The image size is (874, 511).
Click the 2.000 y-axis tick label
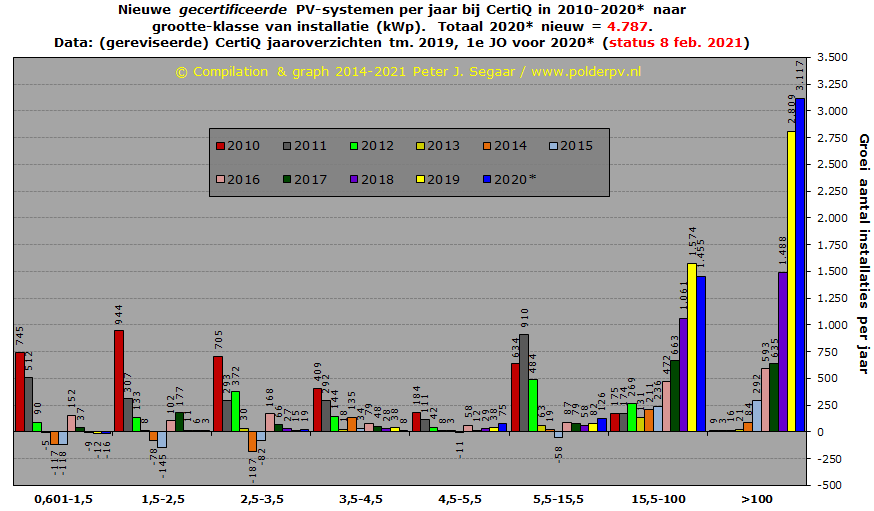click(832, 218)
